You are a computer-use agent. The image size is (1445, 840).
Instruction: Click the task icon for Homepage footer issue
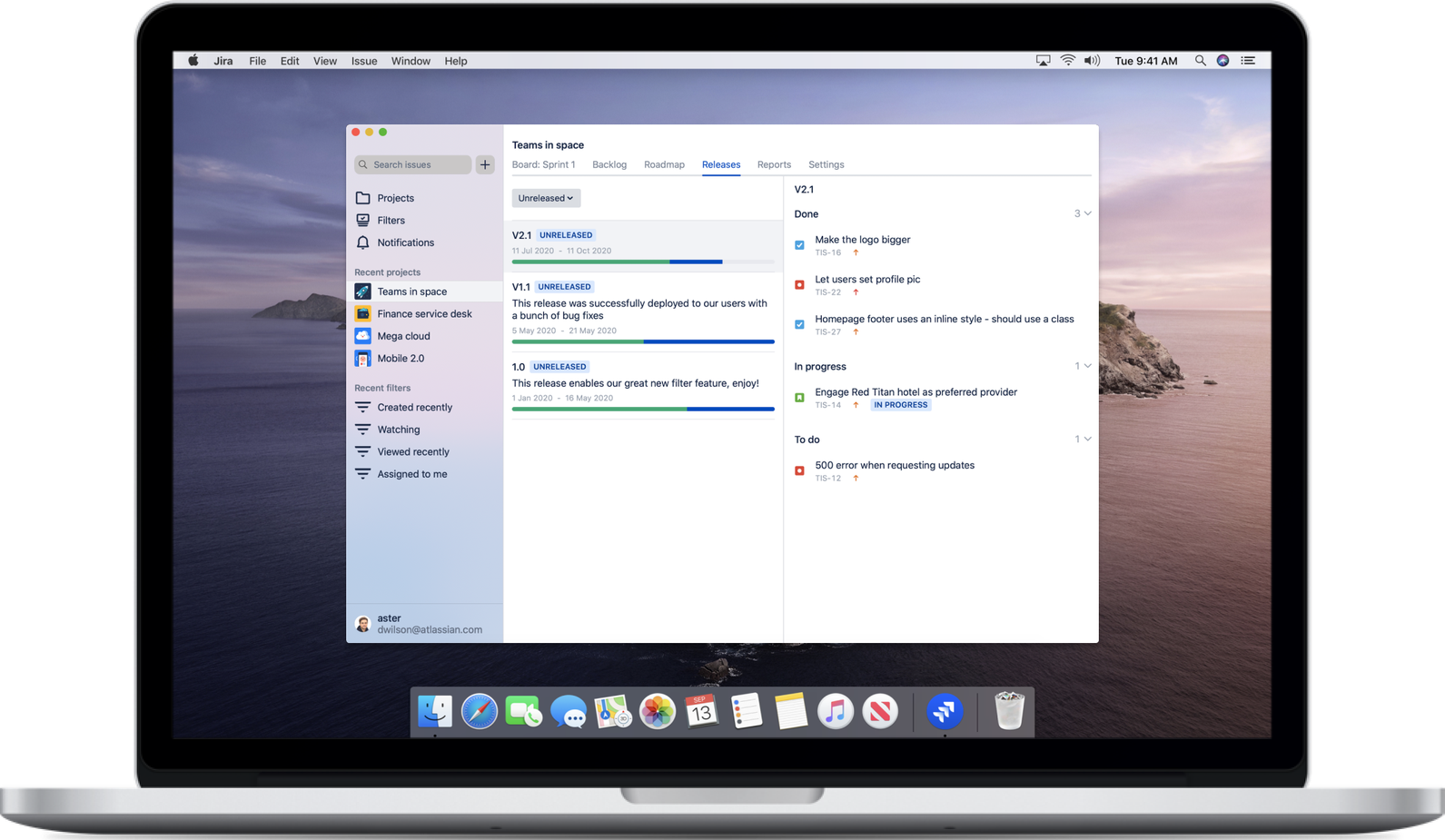click(799, 324)
